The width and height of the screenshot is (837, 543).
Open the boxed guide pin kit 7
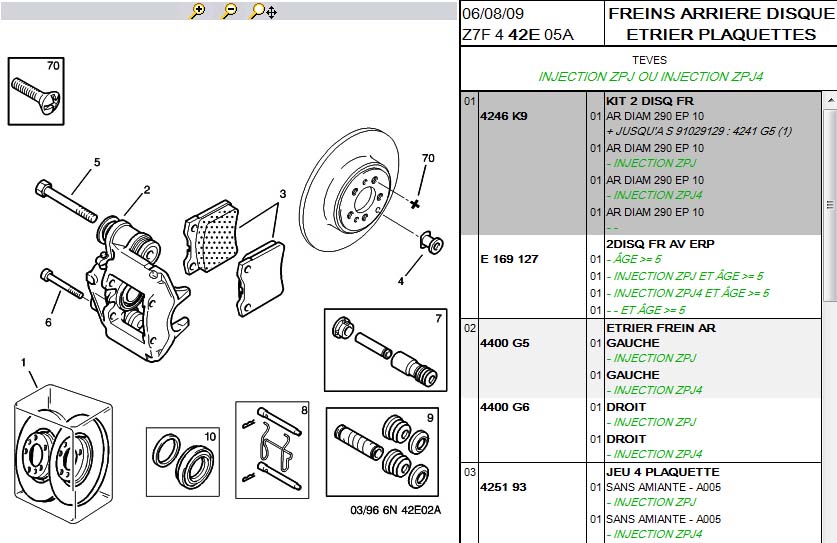pyautogui.click(x=385, y=350)
